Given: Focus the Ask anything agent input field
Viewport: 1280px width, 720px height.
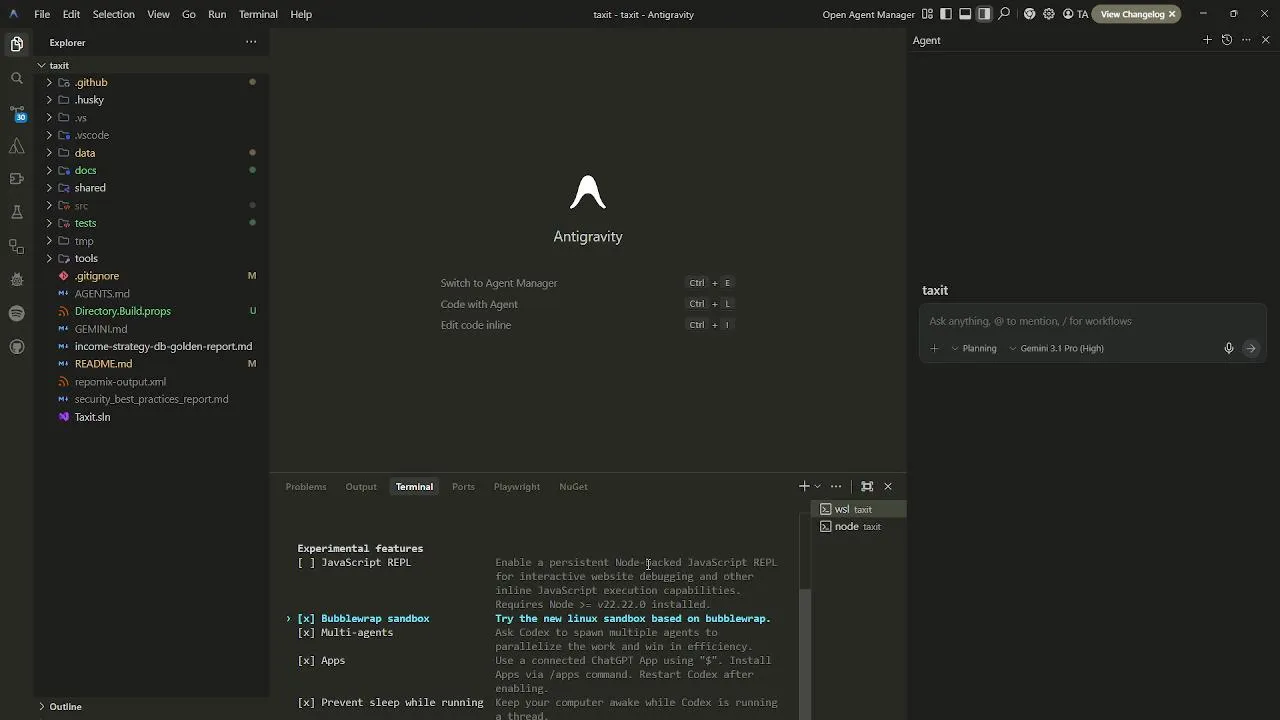Looking at the screenshot, I should pos(1092,321).
